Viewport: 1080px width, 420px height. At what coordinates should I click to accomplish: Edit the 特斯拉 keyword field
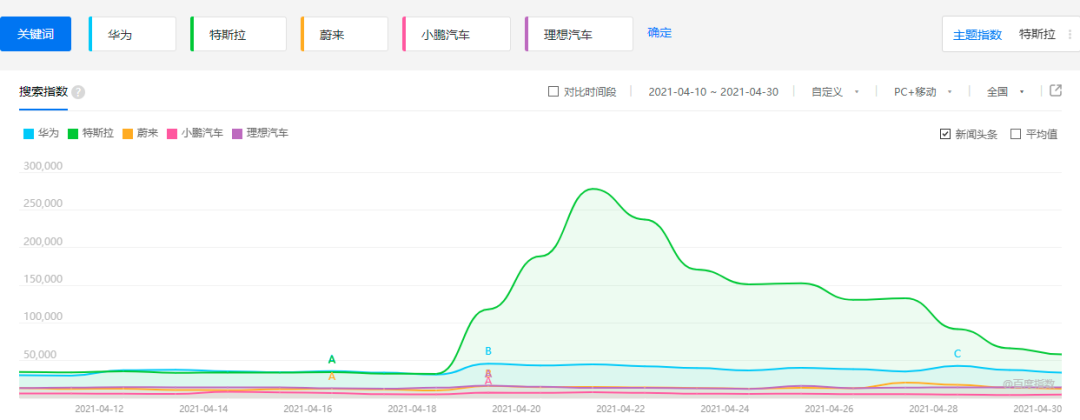click(238, 34)
